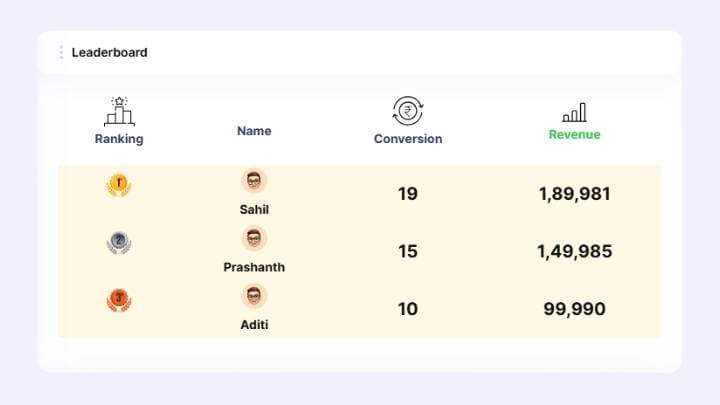The image size is (720, 405).
Task: Click Prashanth's avatar picture
Action: pos(254,239)
